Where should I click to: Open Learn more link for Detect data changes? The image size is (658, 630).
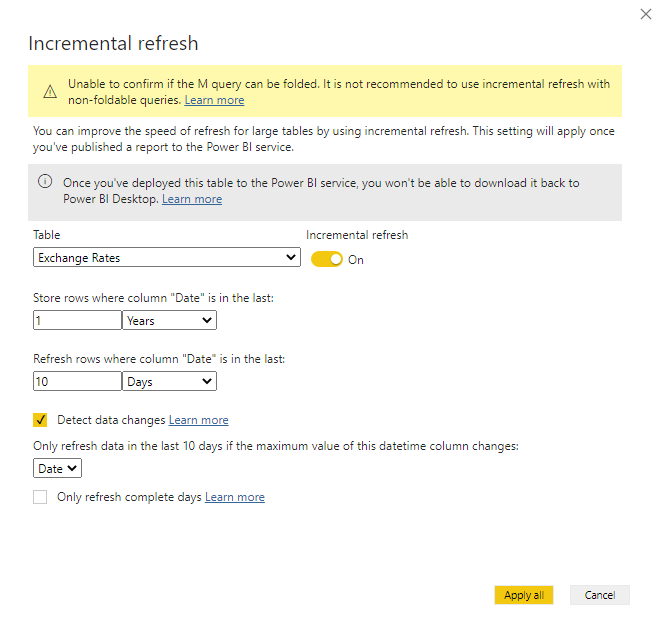tap(198, 420)
